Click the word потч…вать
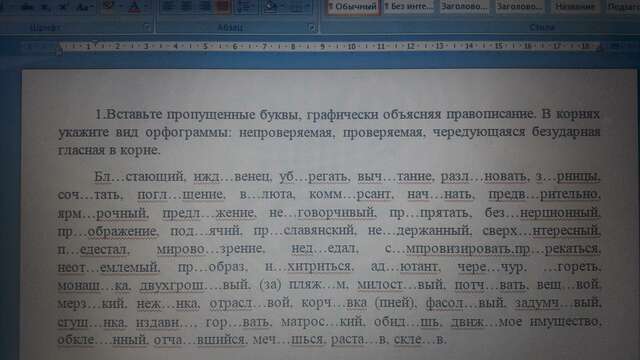Screen dimensions: 640x360 coord(492,285)
